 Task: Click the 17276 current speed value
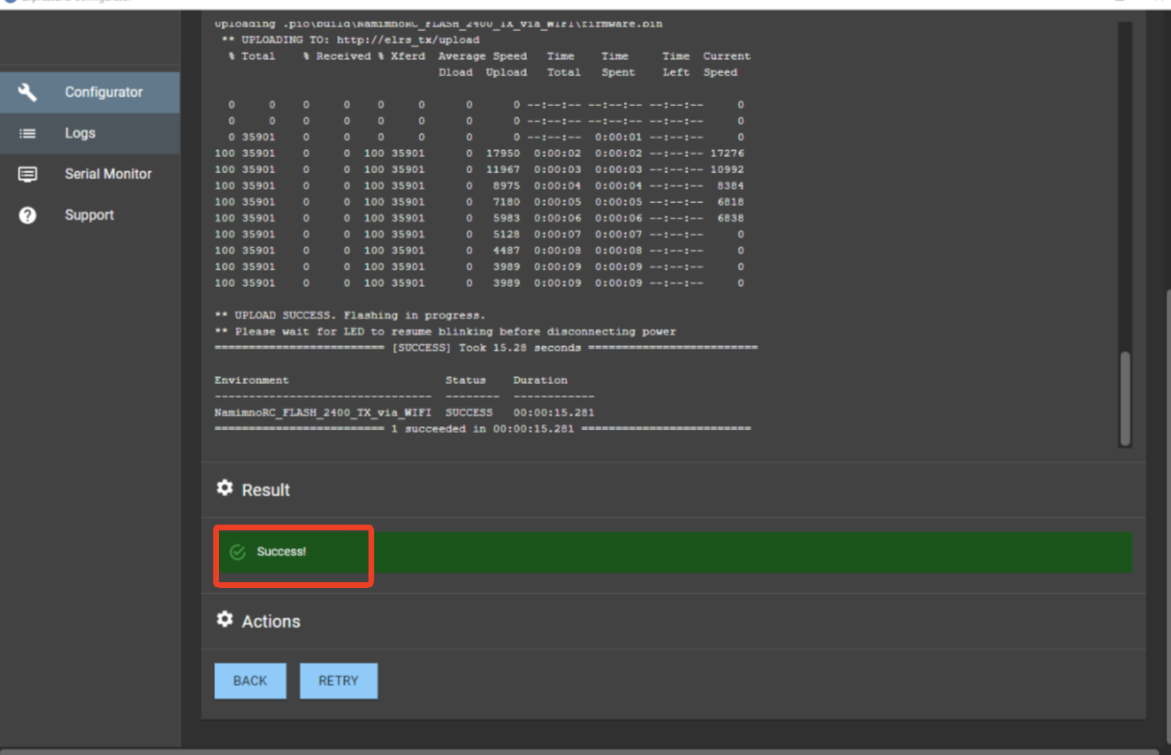point(727,153)
